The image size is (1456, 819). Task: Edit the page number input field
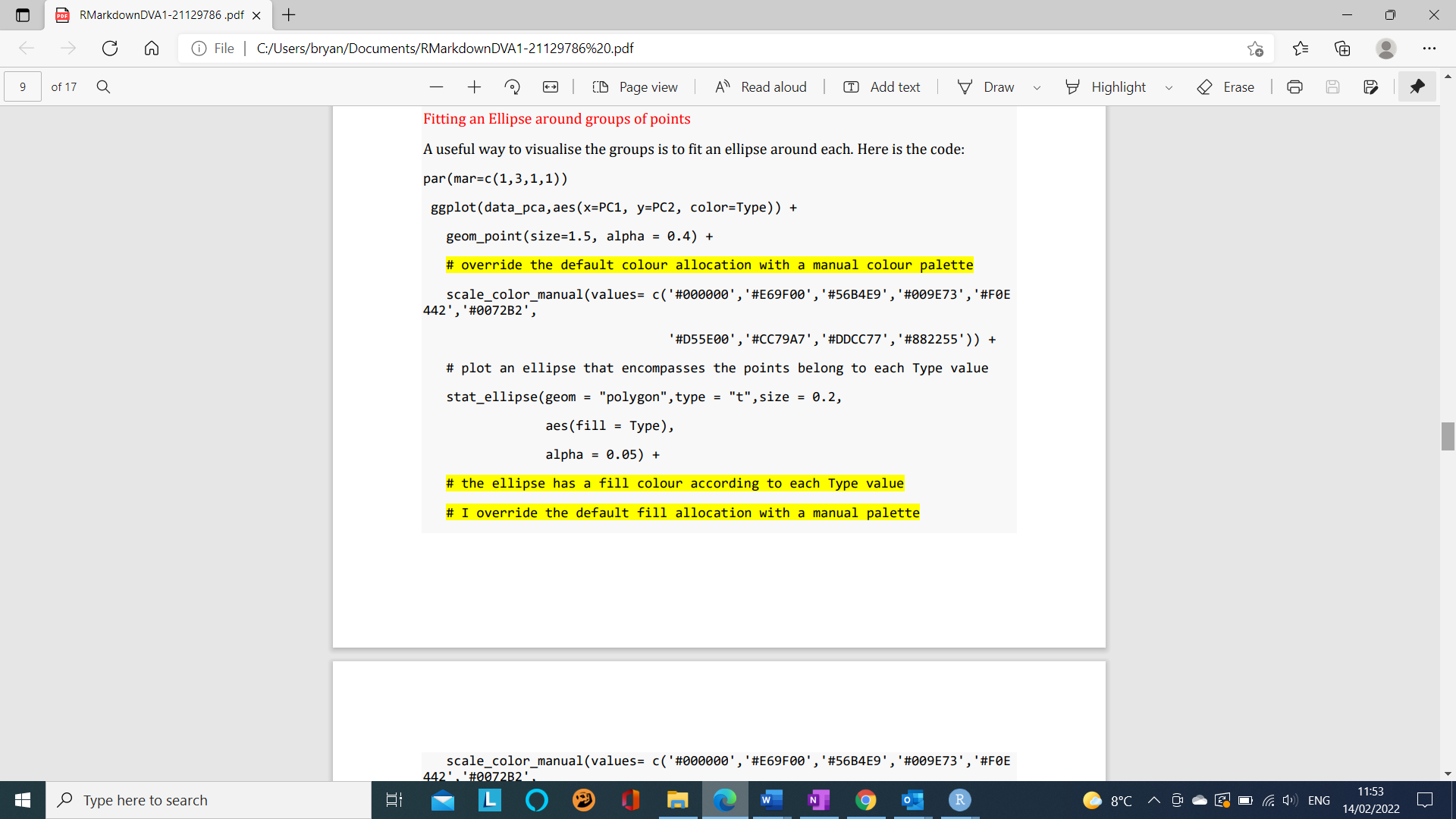click(23, 86)
